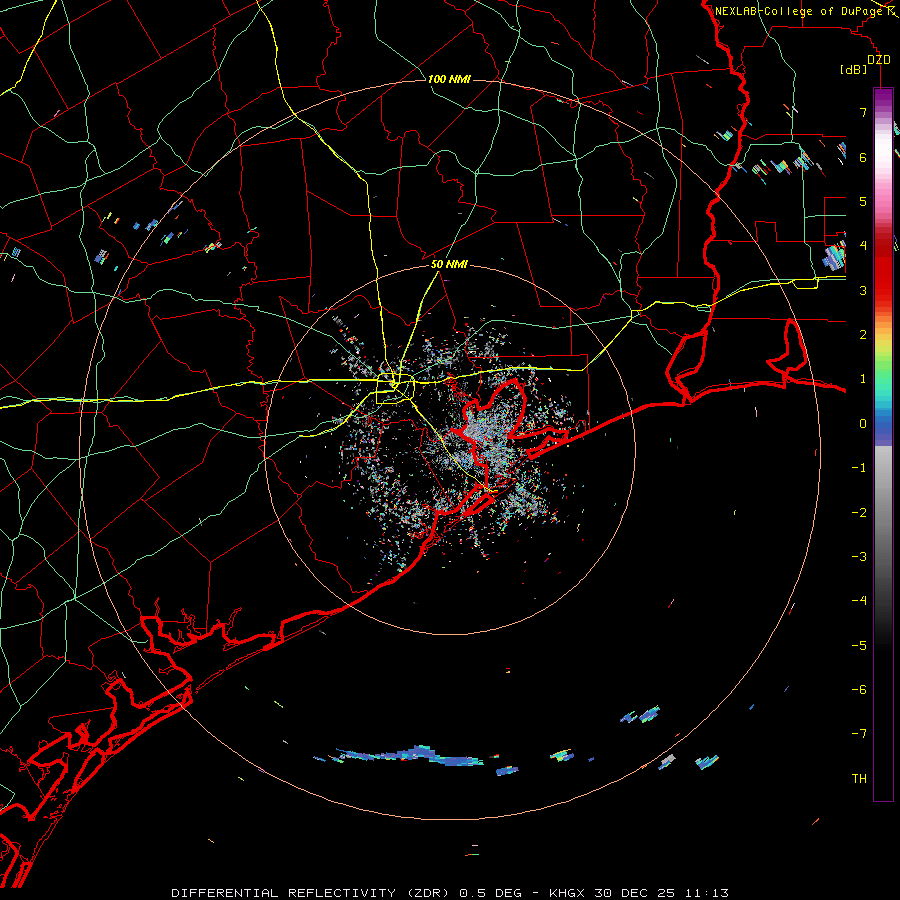Select the "4" value on the dB scale
900x900 pixels.
coord(863,246)
